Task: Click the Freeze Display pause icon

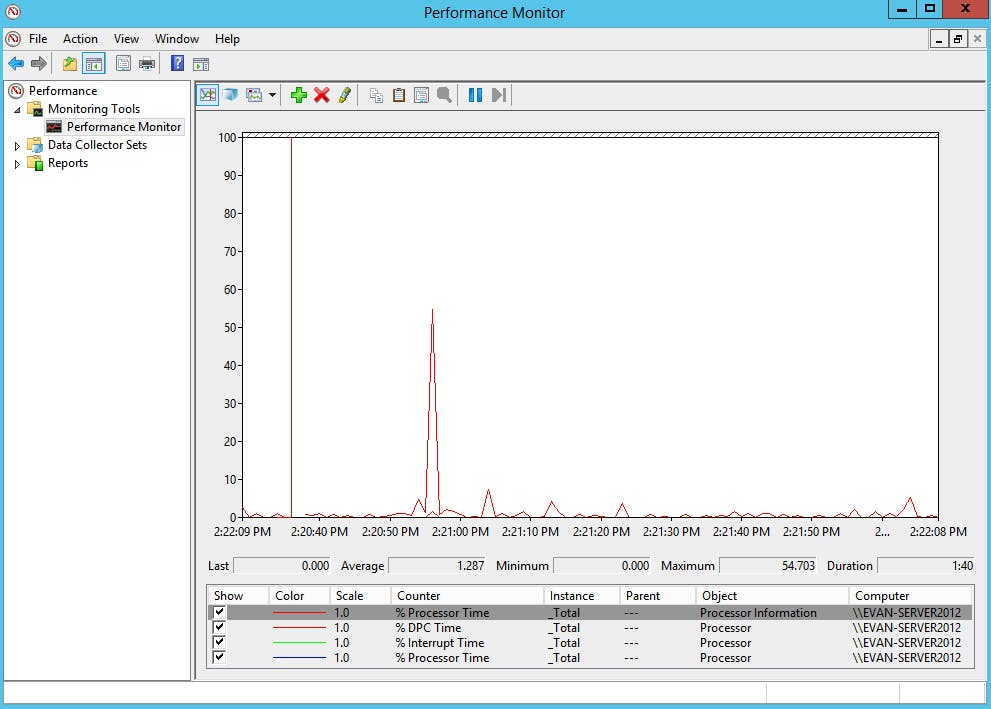Action: [x=474, y=95]
